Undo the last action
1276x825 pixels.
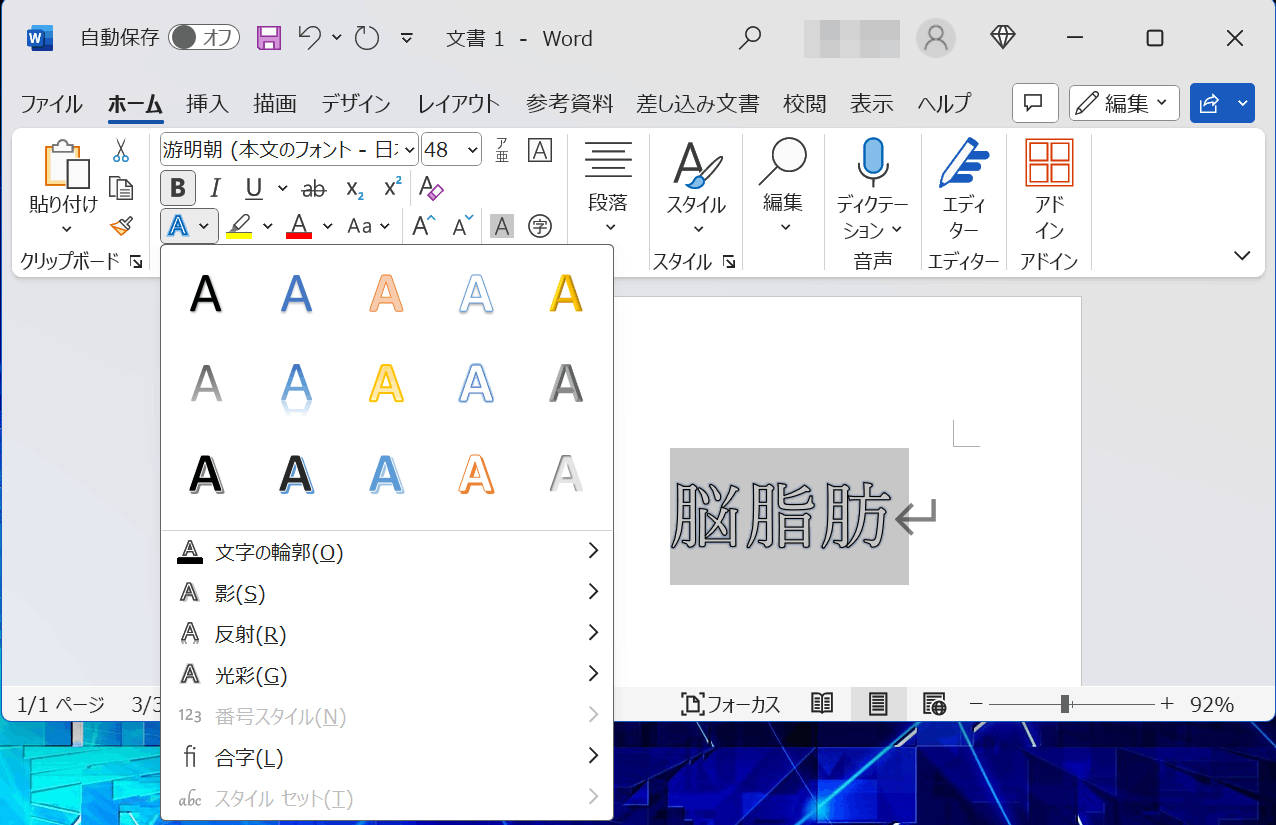tap(309, 38)
